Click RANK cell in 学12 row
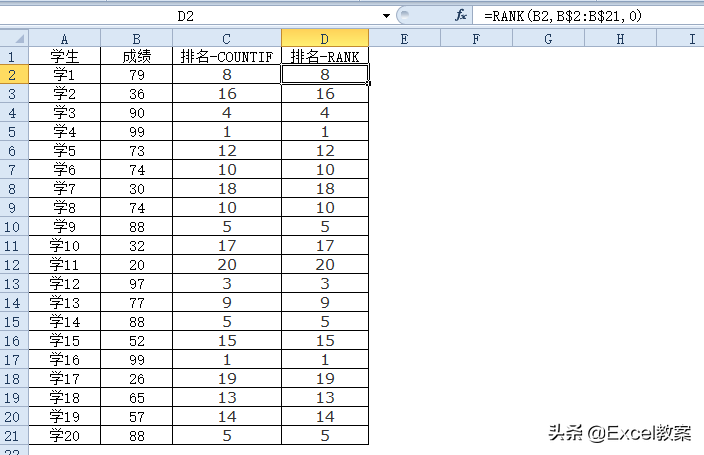The image size is (704, 455). [x=325, y=283]
